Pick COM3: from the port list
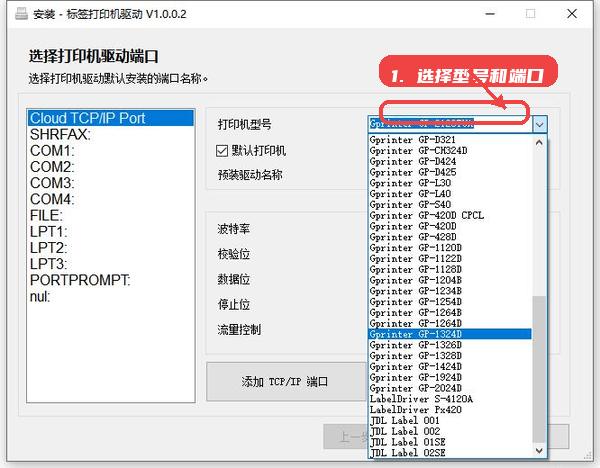This screenshot has width=600, height=468. pos(111,183)
